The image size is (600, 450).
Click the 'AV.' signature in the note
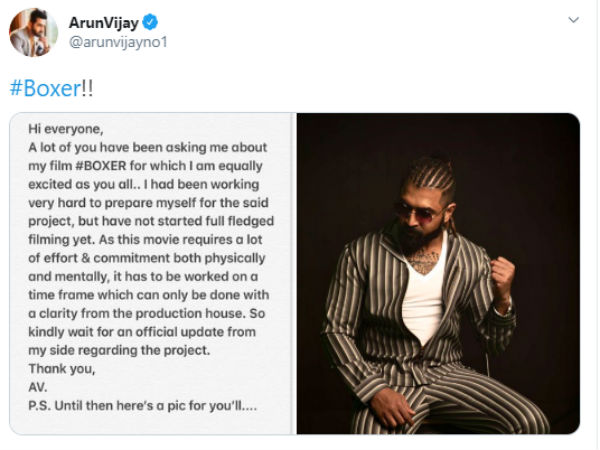click(x=38, y=387)
